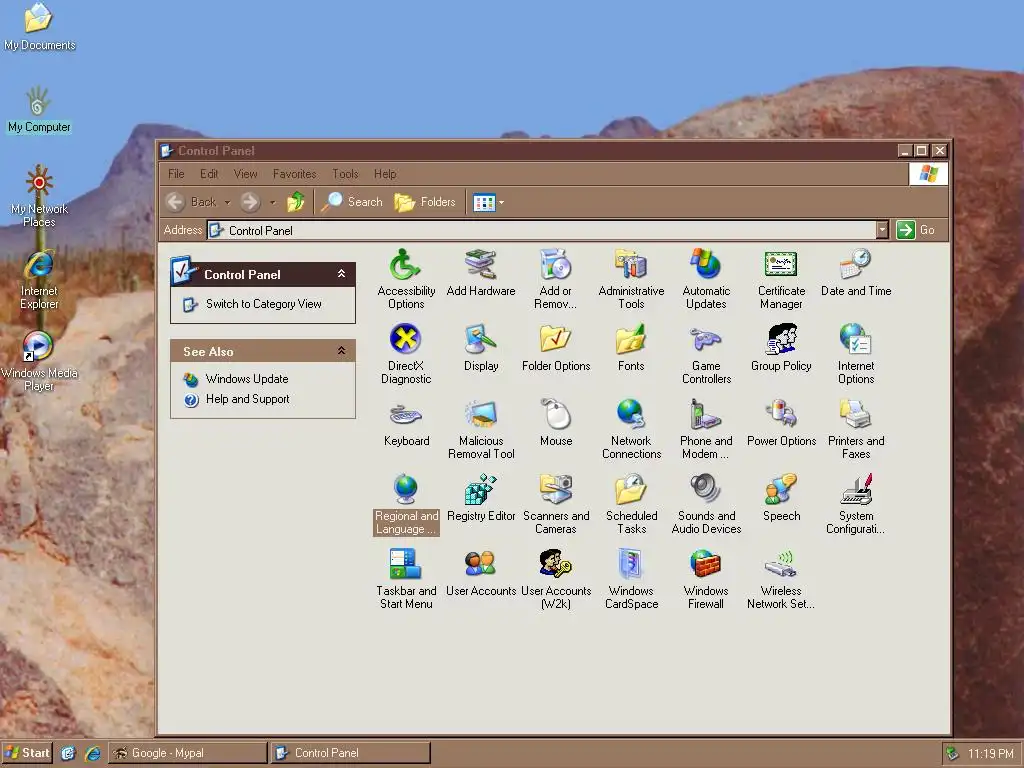Viewport: 1024px width, 768px height.
Task: Open the Views dropdown button
Action: point(488,202)
